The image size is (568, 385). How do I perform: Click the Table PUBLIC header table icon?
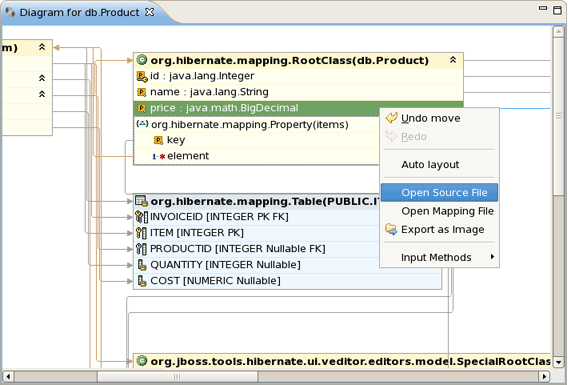[x=141, y=201]
